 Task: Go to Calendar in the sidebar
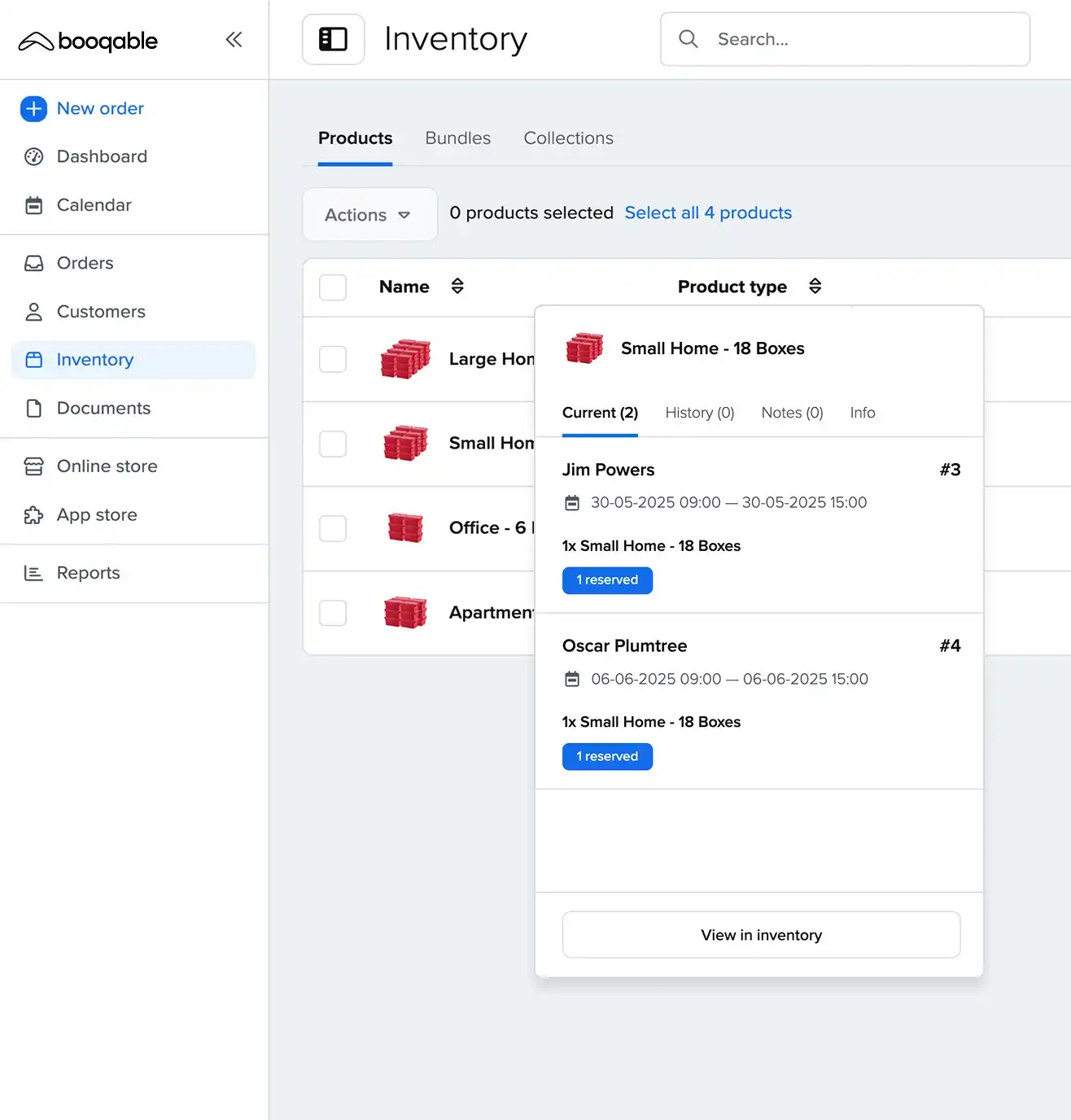[x=94, y=205]
